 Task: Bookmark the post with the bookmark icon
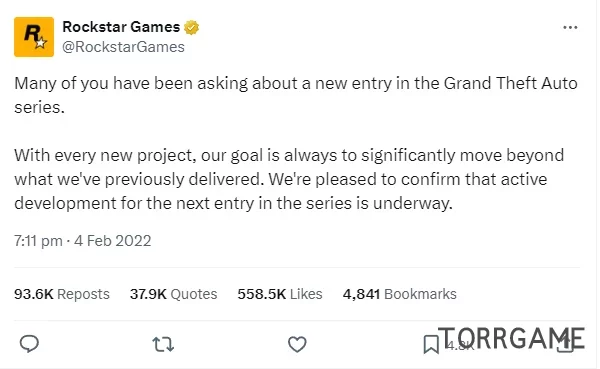[x=431, y=344]
